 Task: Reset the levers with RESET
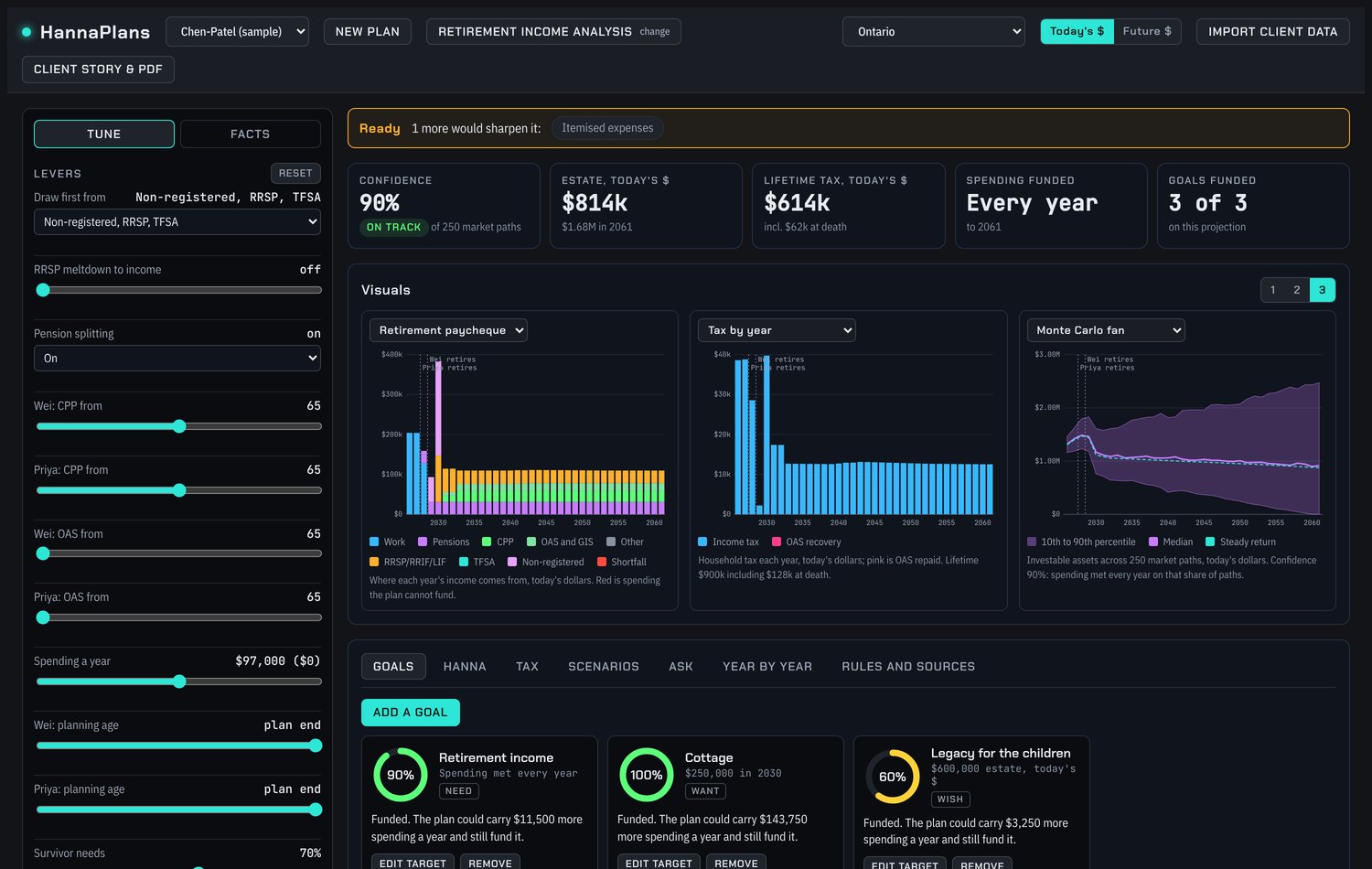295,173
